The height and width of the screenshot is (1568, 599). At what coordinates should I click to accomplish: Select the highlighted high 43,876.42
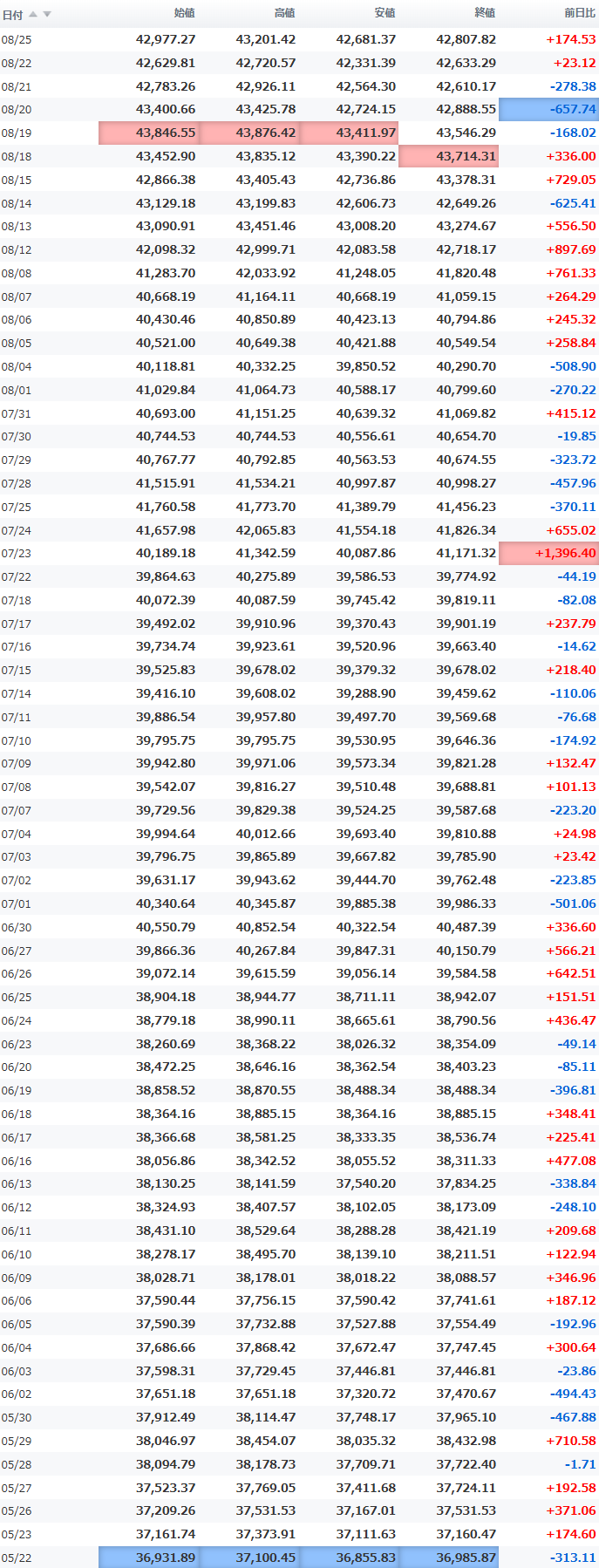[249, 133]
